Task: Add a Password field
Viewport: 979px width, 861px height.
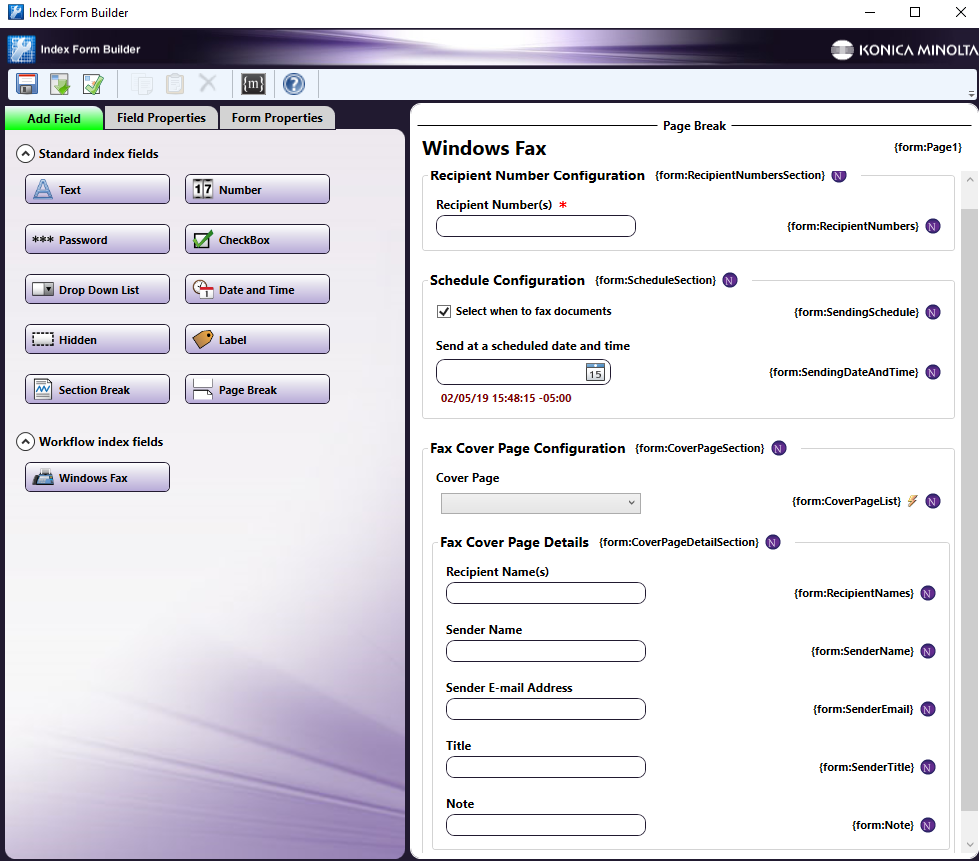Action: click(97, 239)
